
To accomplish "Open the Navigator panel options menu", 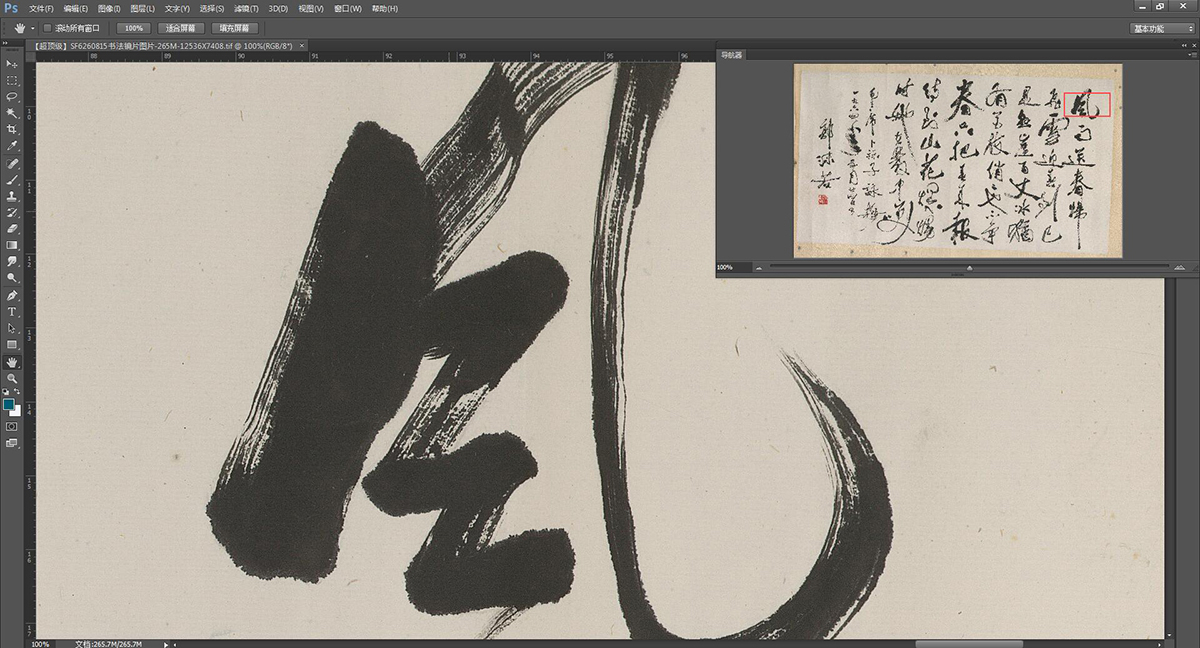I will tap(1191, 55).
